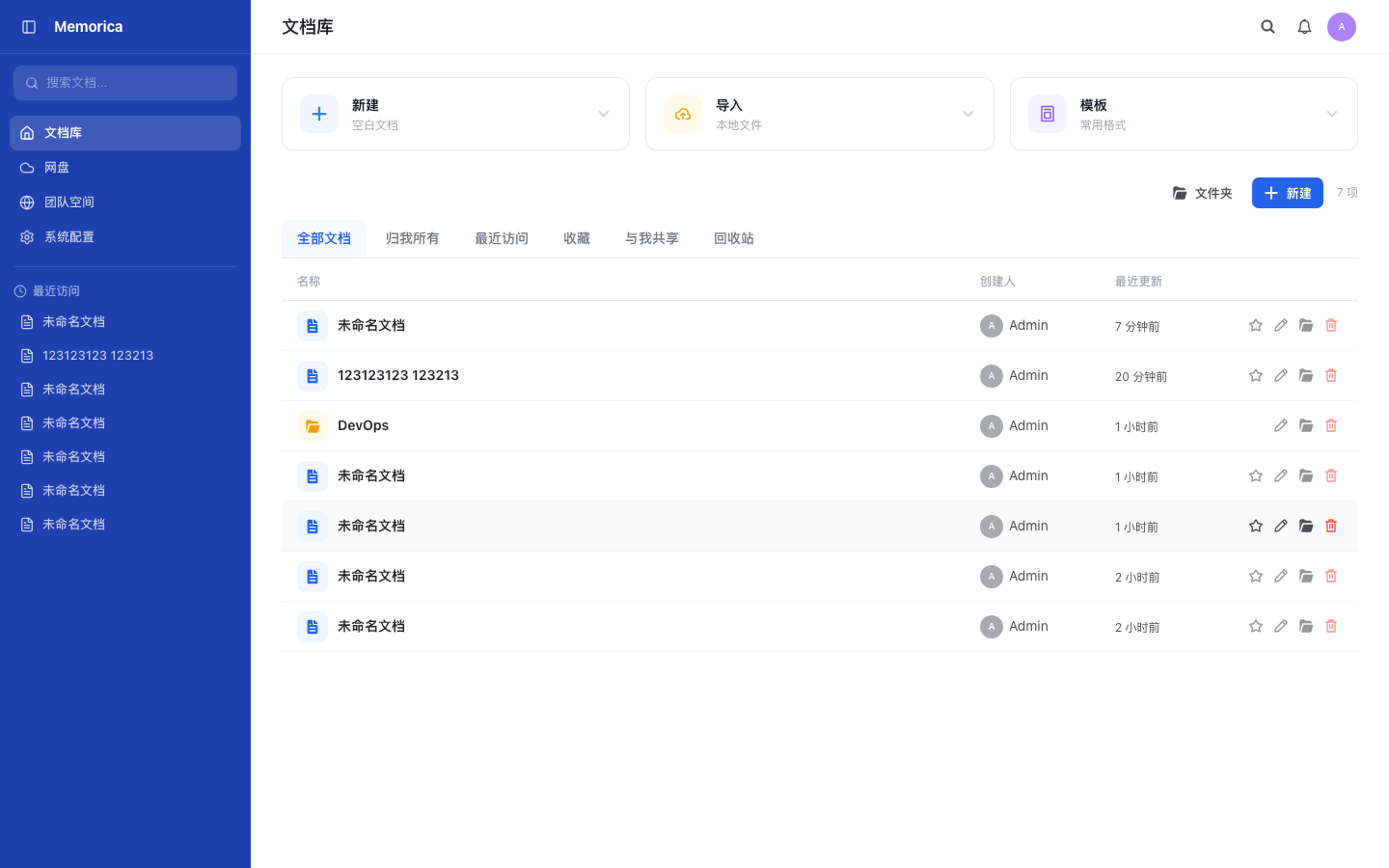Viewport: 1389px width, 868px height.
Task: Rename the document updated 7 分钟前
Action: [x=1281, y=326]
